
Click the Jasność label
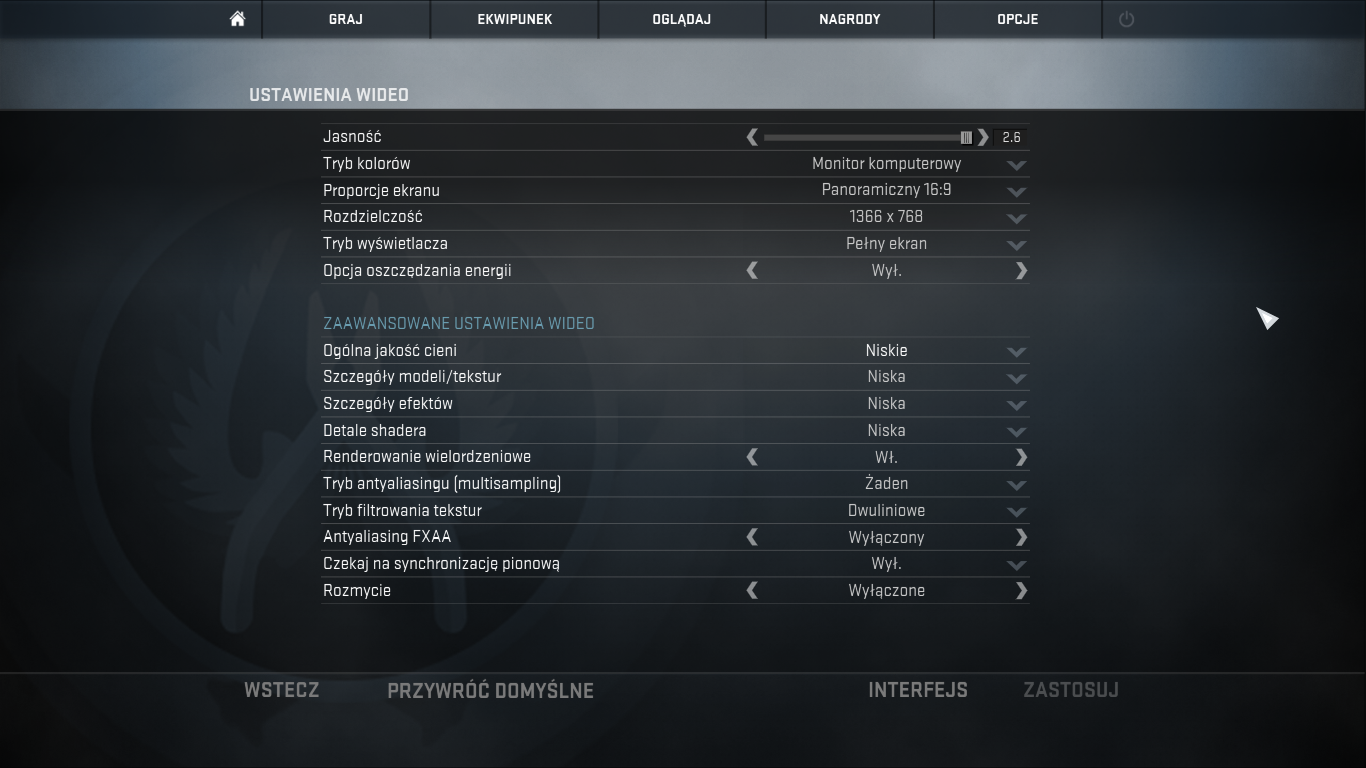tap(352, 137)
